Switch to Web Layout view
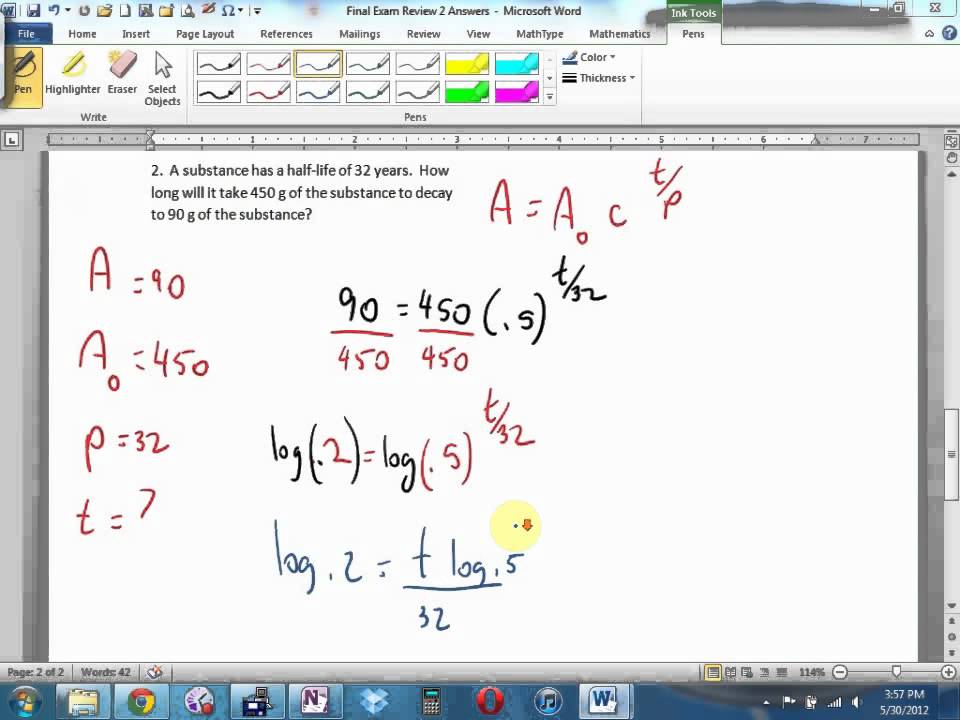This screenshot has height=720, width=960. point(747,672)
